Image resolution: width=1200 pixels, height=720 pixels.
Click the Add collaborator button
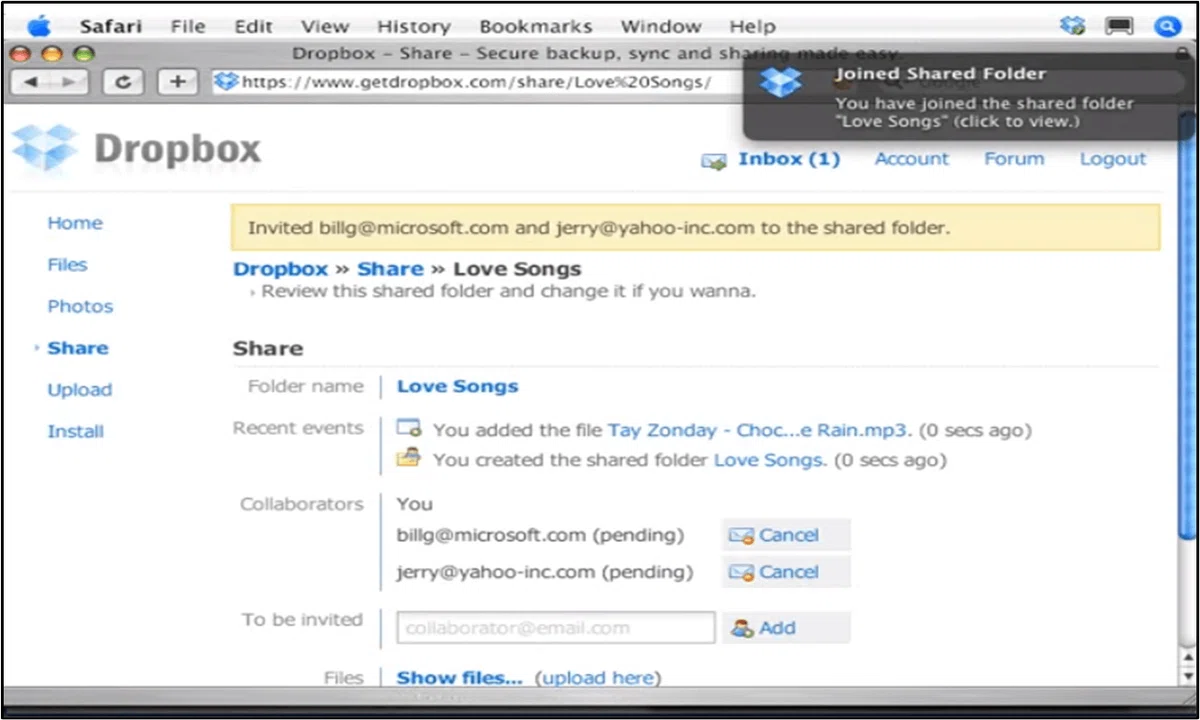coord(786,628)
